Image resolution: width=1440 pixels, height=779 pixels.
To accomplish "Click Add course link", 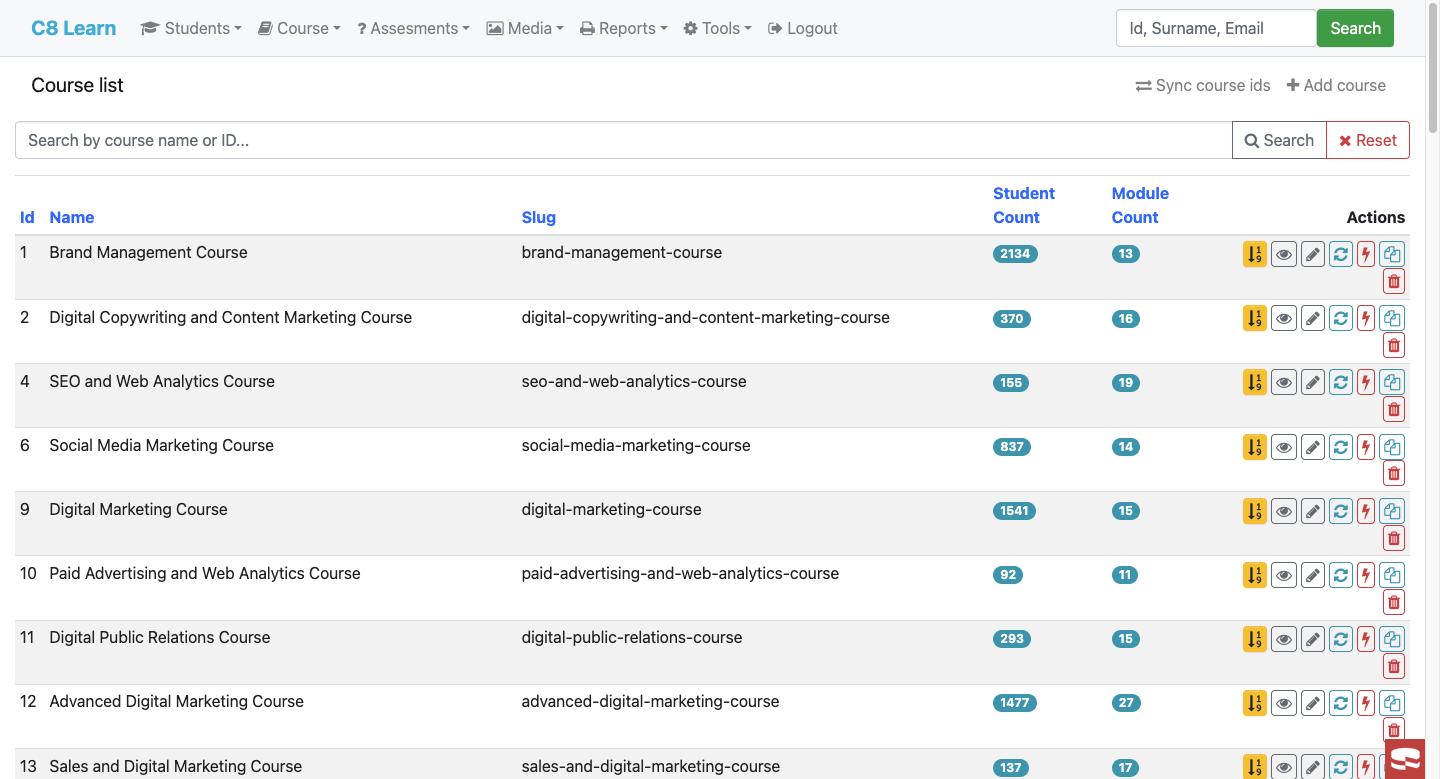I will coord(1336,85).
